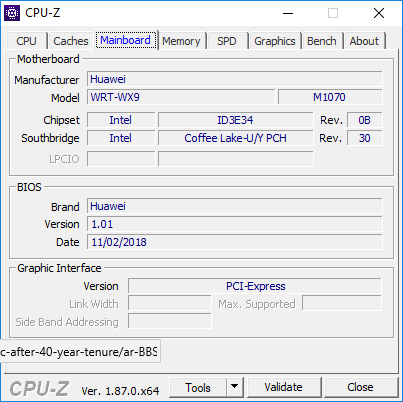Switch to the Caches tab
Screen dimensions: 403x402
click(71, 41)
